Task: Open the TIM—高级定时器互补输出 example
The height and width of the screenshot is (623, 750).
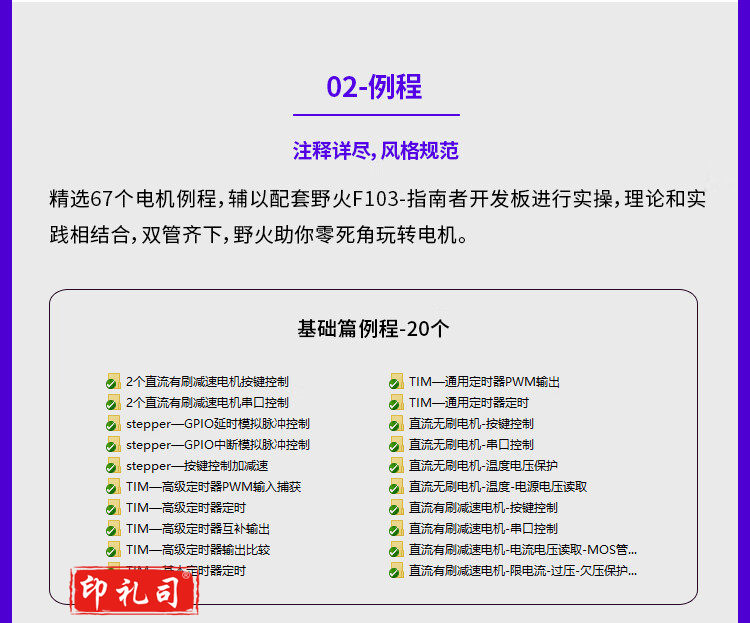Action: [197, 529]
